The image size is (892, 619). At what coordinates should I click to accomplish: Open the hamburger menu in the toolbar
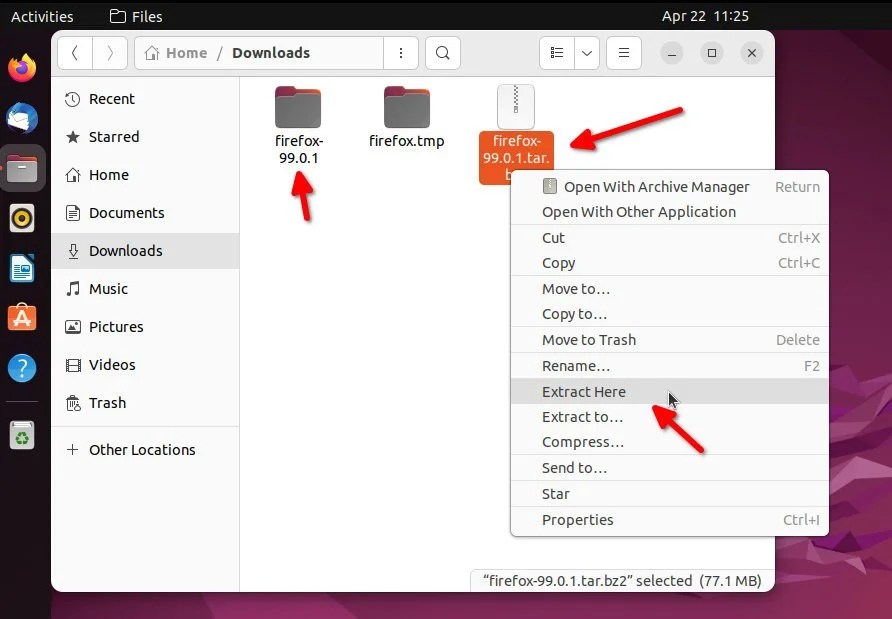(x=623, y=53)
